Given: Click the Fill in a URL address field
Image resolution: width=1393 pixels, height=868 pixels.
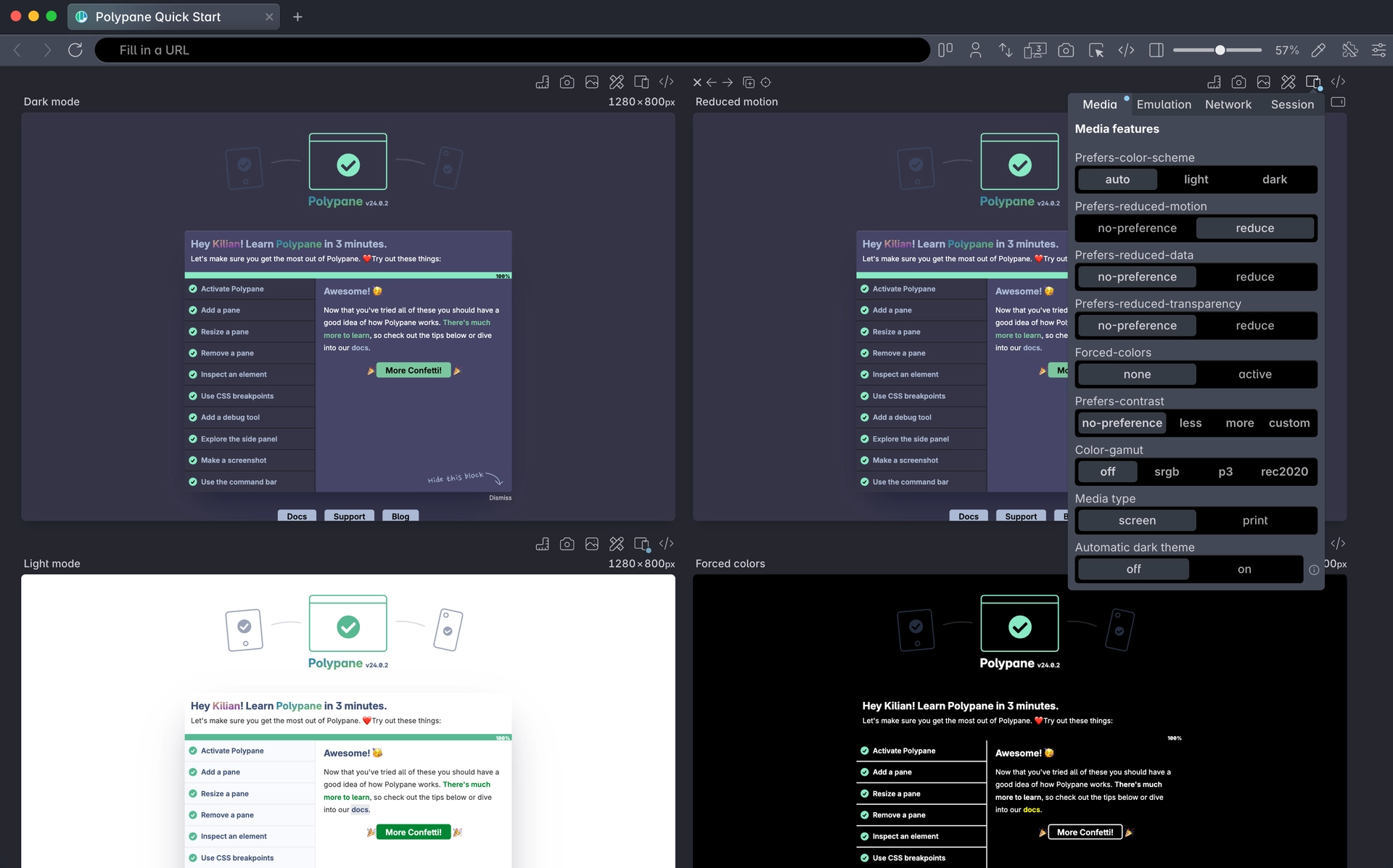Looking at the screenshot, I should [x=512, y=50].
